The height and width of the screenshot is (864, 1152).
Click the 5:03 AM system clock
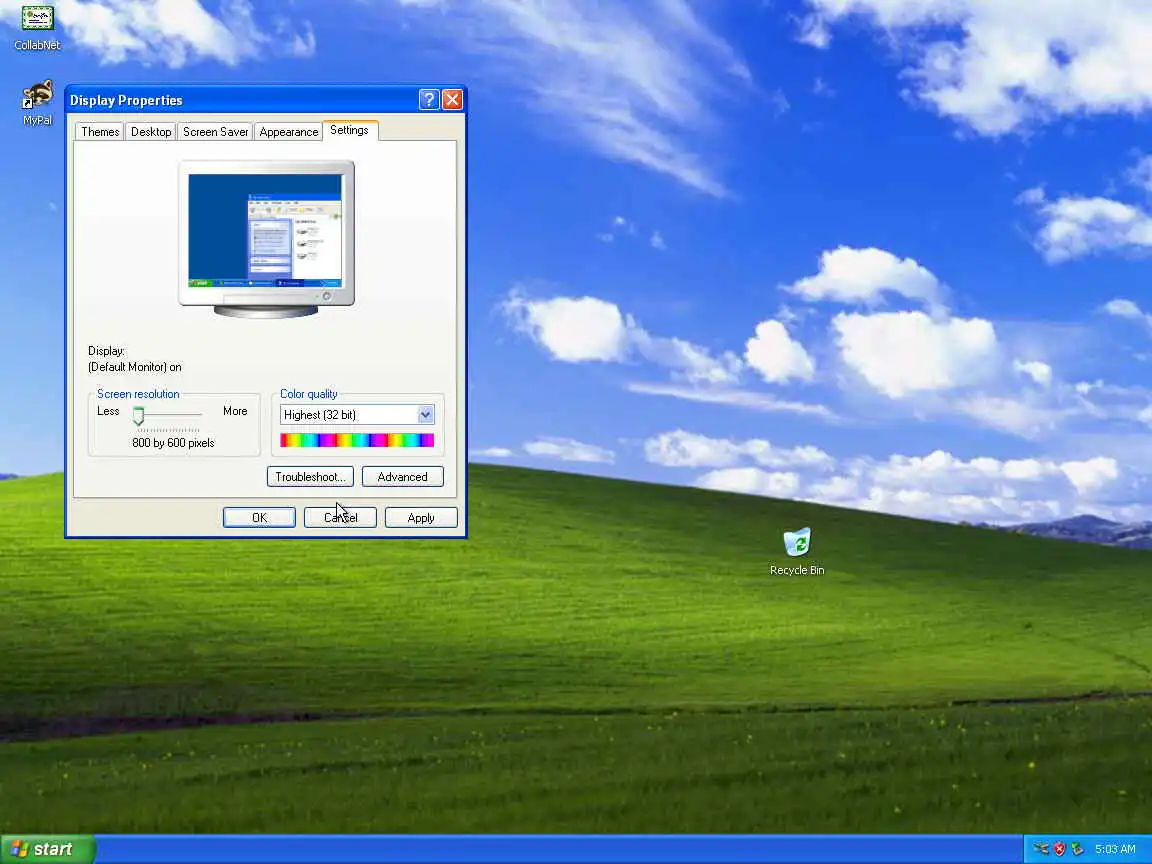coord(1115,849)
